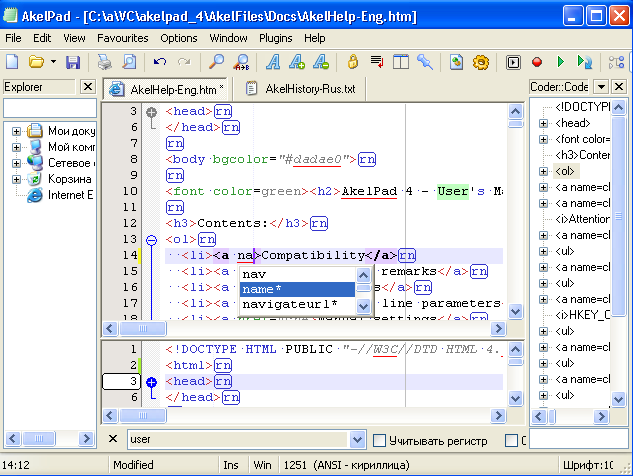Screen dimensions: 633x476
Task: Click the 1251 (ANSI - кириллица) codepage status
Action: pyautogui.click(x=346, y=465)
